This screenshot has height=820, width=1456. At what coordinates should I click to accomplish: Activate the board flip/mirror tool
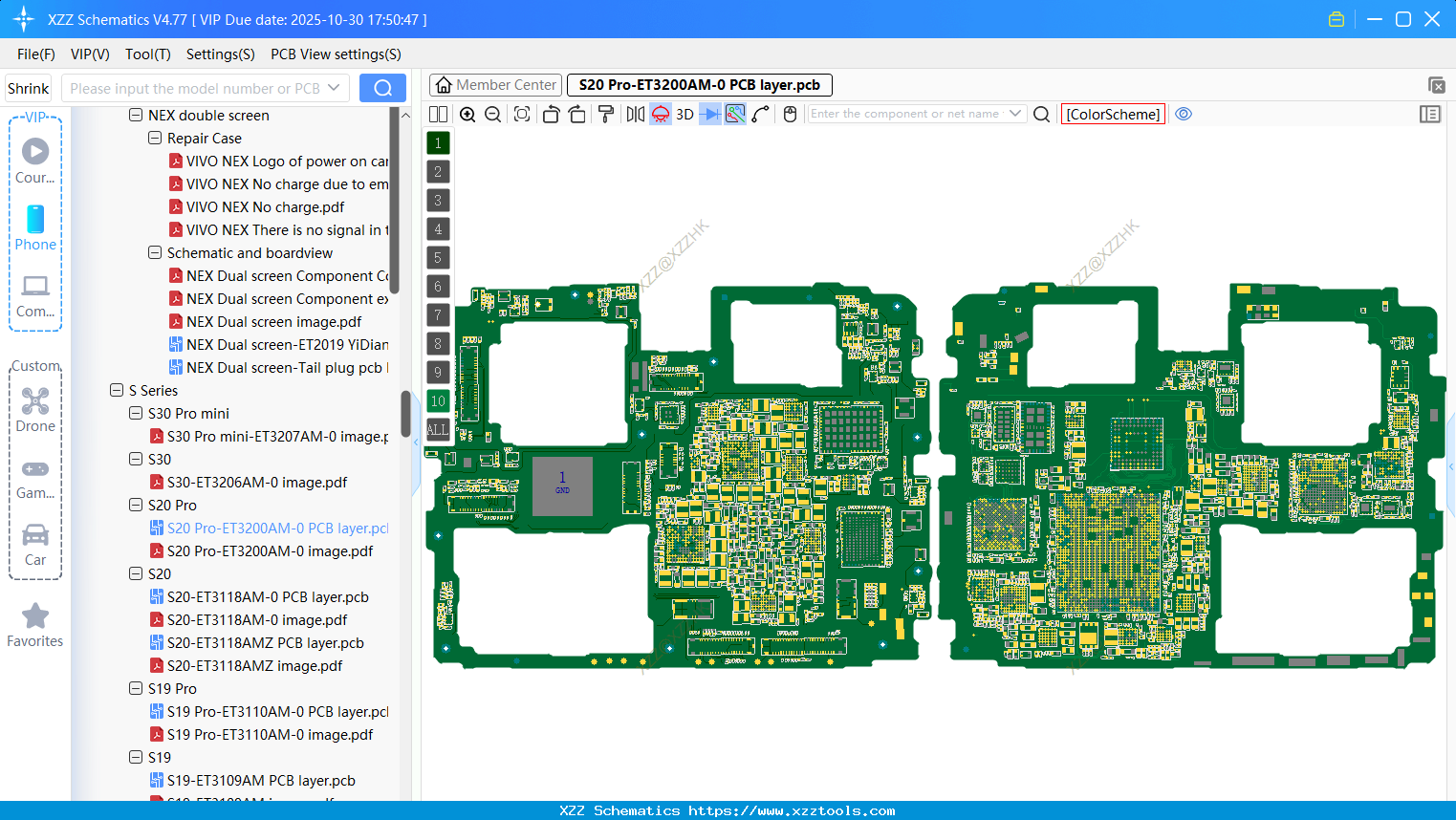pos(635,114)
